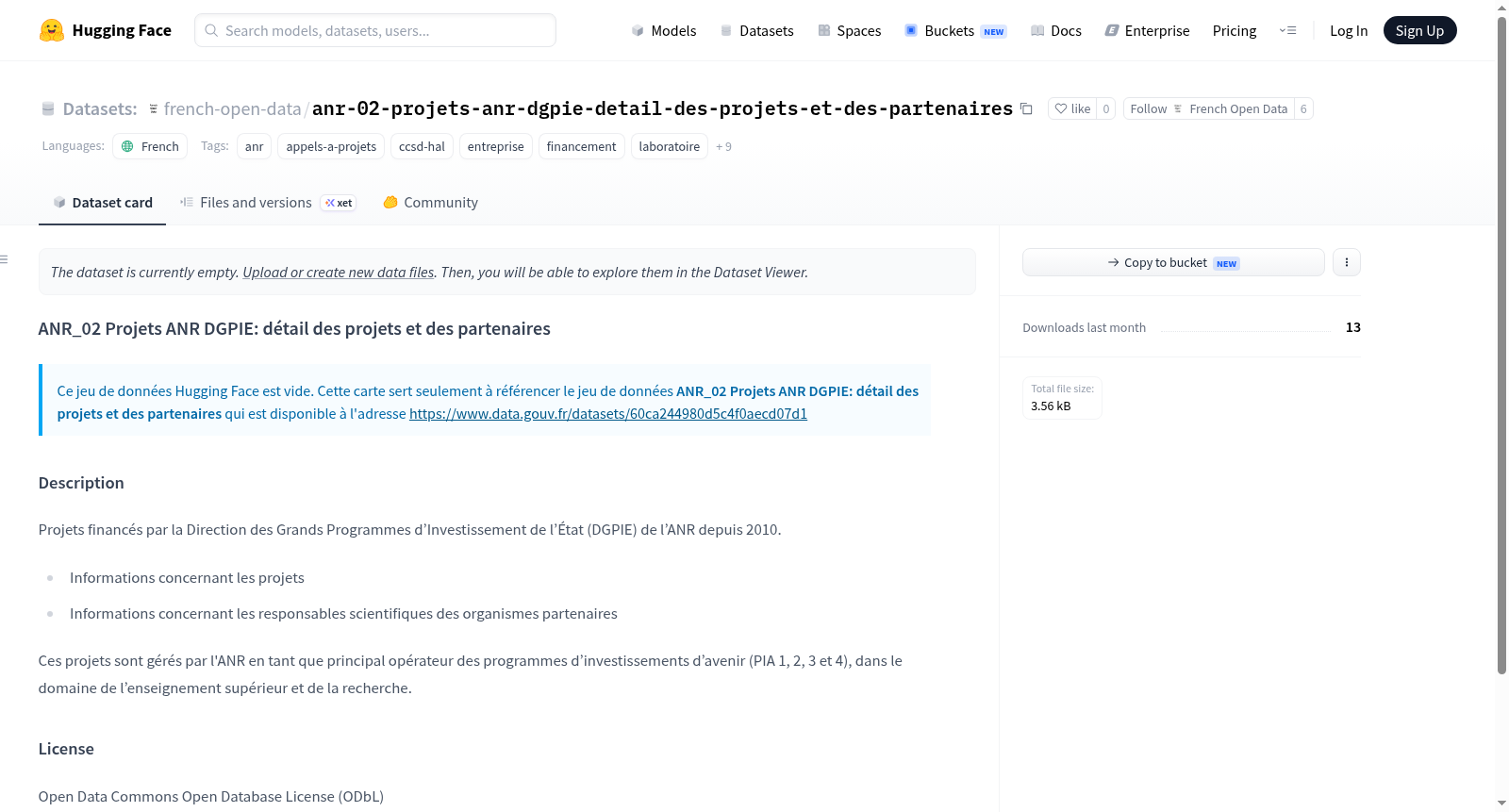This screenshot has height=812, width=1509.
Task: Select the entreprise tag
Action: [x=495, y=146]
